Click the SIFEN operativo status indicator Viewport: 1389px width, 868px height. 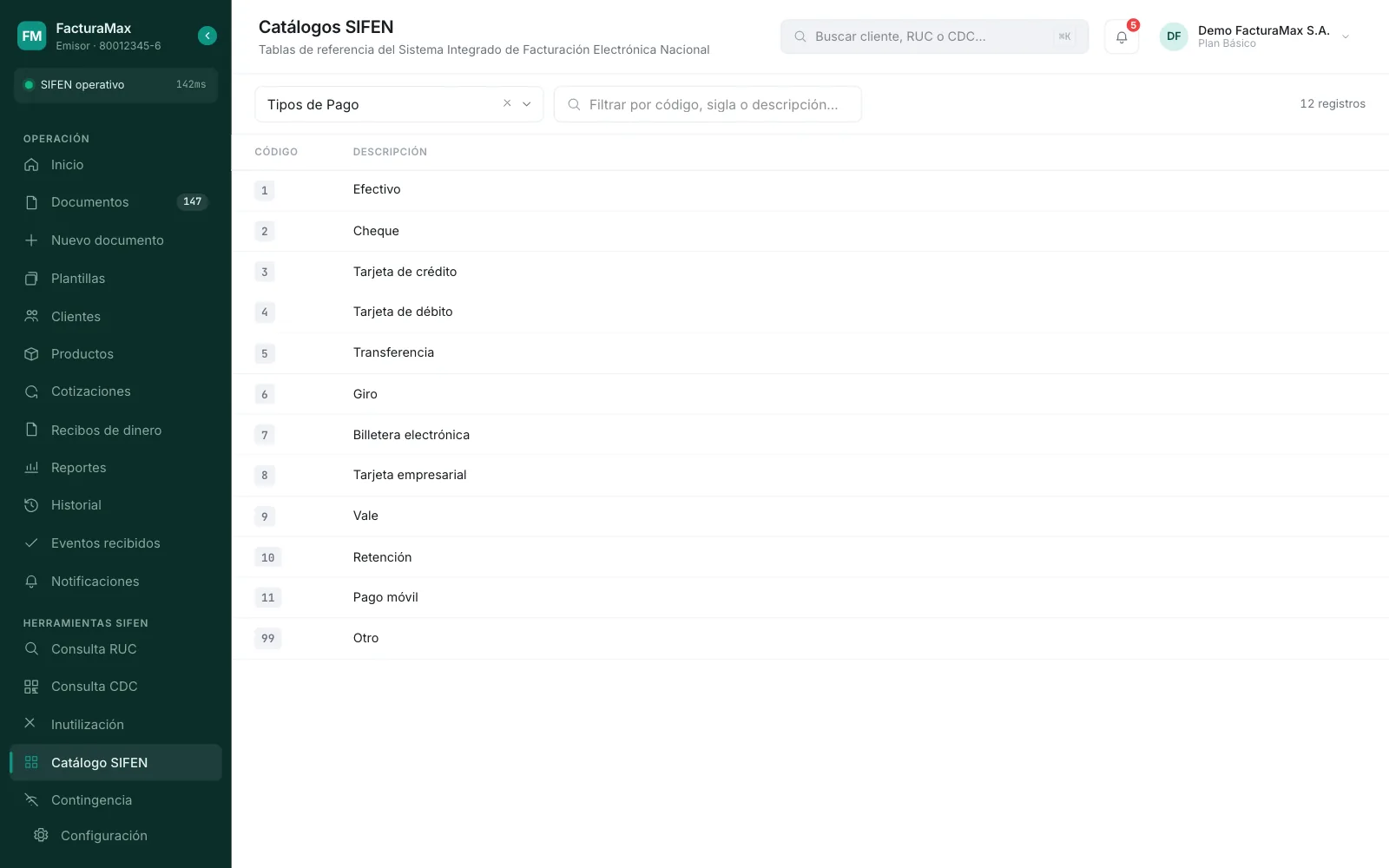click(x=115, y=85)
